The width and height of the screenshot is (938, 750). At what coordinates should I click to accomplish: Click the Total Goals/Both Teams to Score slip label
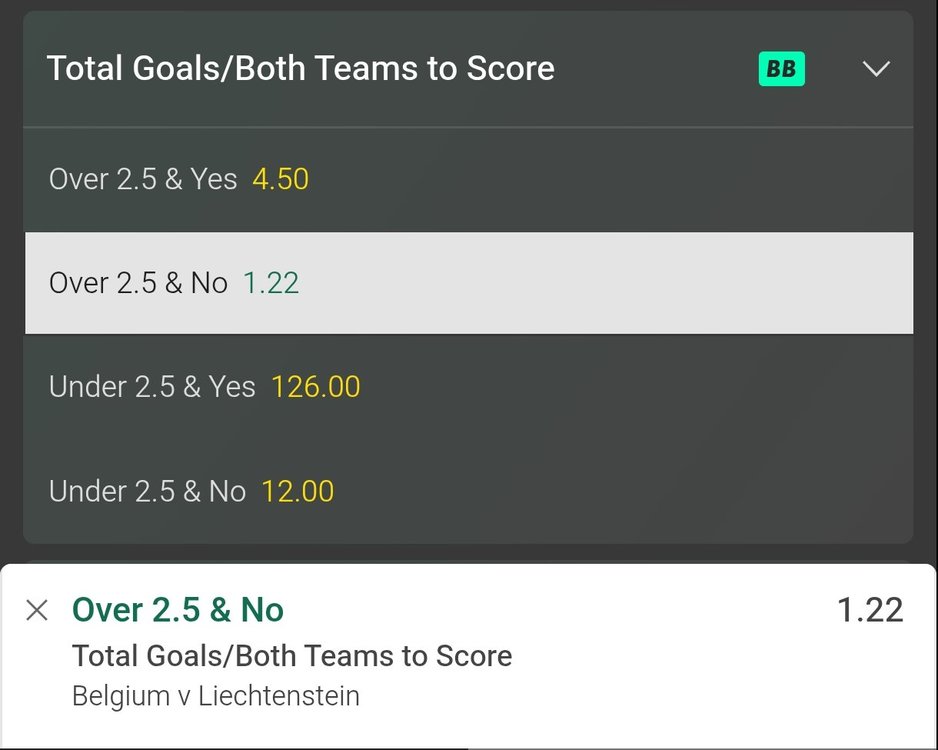pyautogui.click(x=291, y=656)
